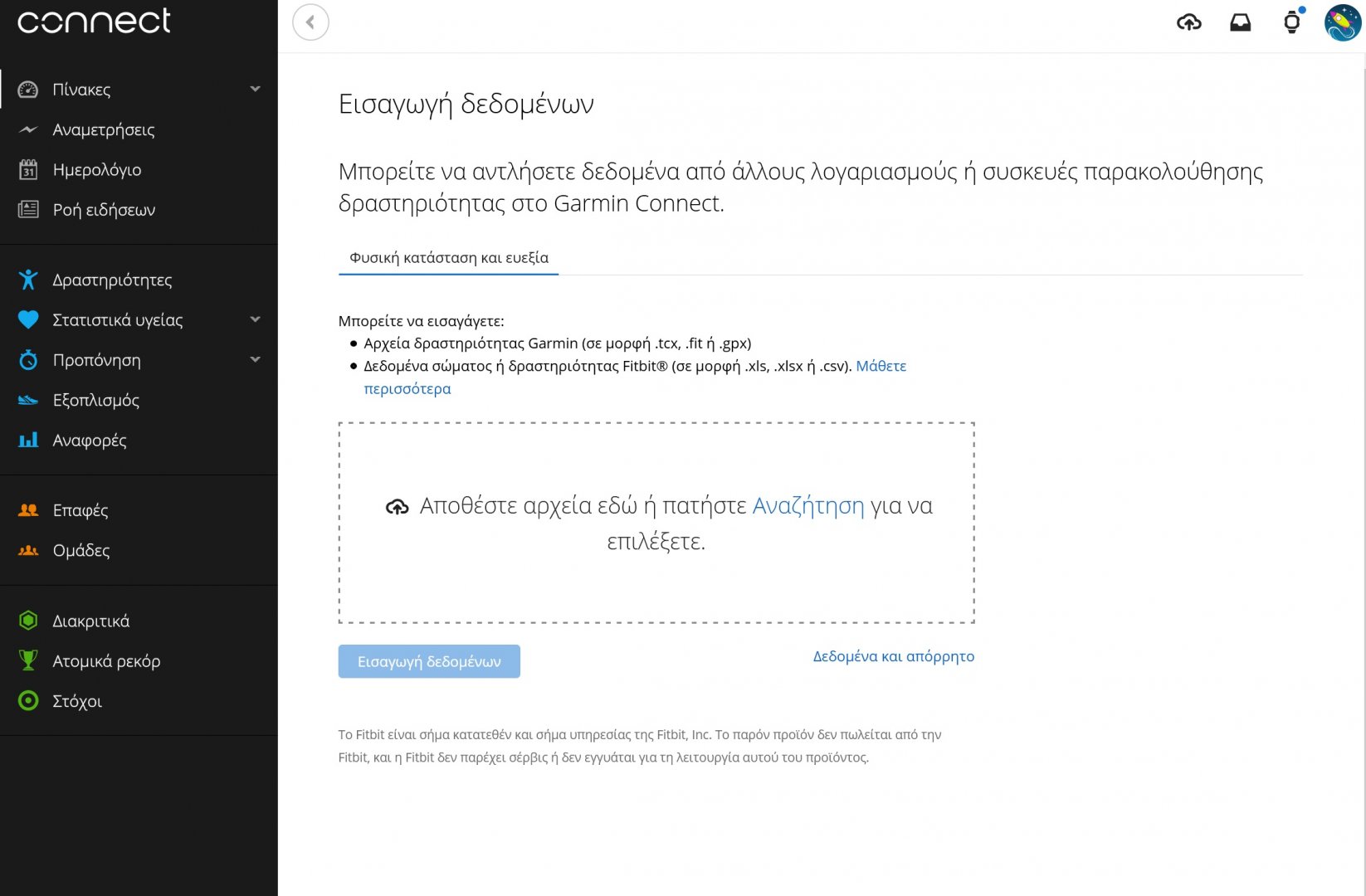
Task: Click the Στατιστικά υγείας heart icon
Action: click(x=28, y=319)
